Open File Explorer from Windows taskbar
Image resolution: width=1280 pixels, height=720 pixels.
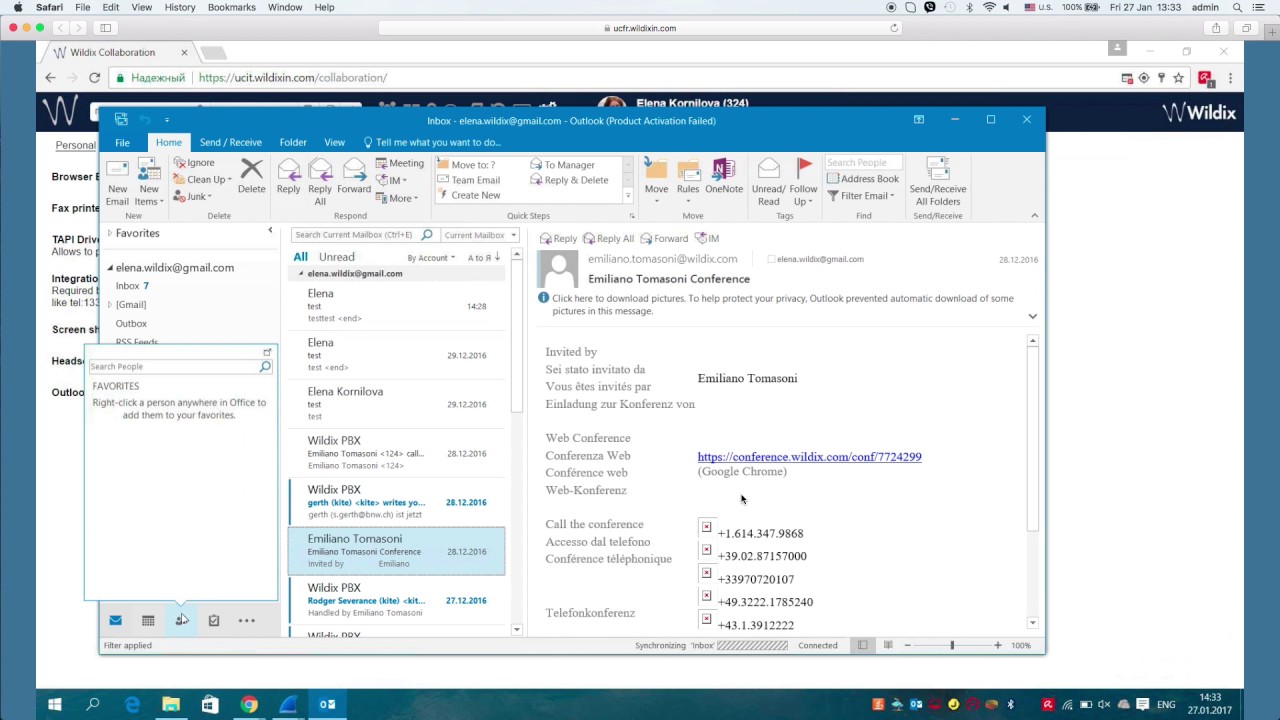171,704
